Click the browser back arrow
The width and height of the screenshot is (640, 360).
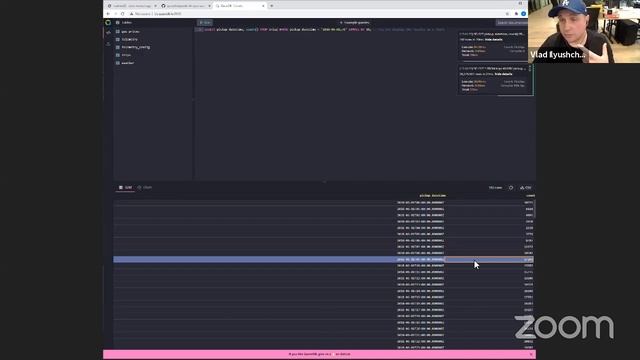pyautogui.click(x=108, y=14)
